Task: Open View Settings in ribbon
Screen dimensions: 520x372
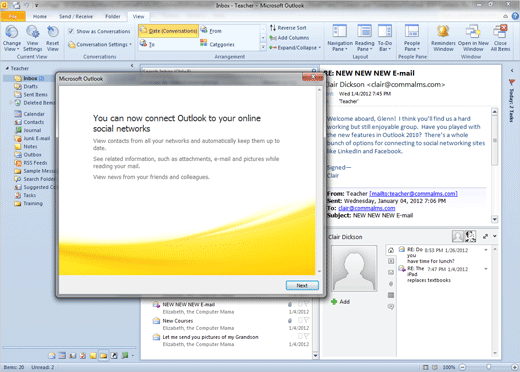Action: pyautogui.click(x=32, y=39)
